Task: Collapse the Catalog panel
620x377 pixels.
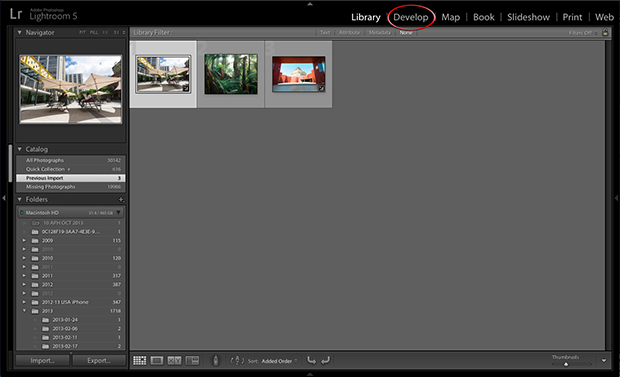Action: (x=19, y=149)
